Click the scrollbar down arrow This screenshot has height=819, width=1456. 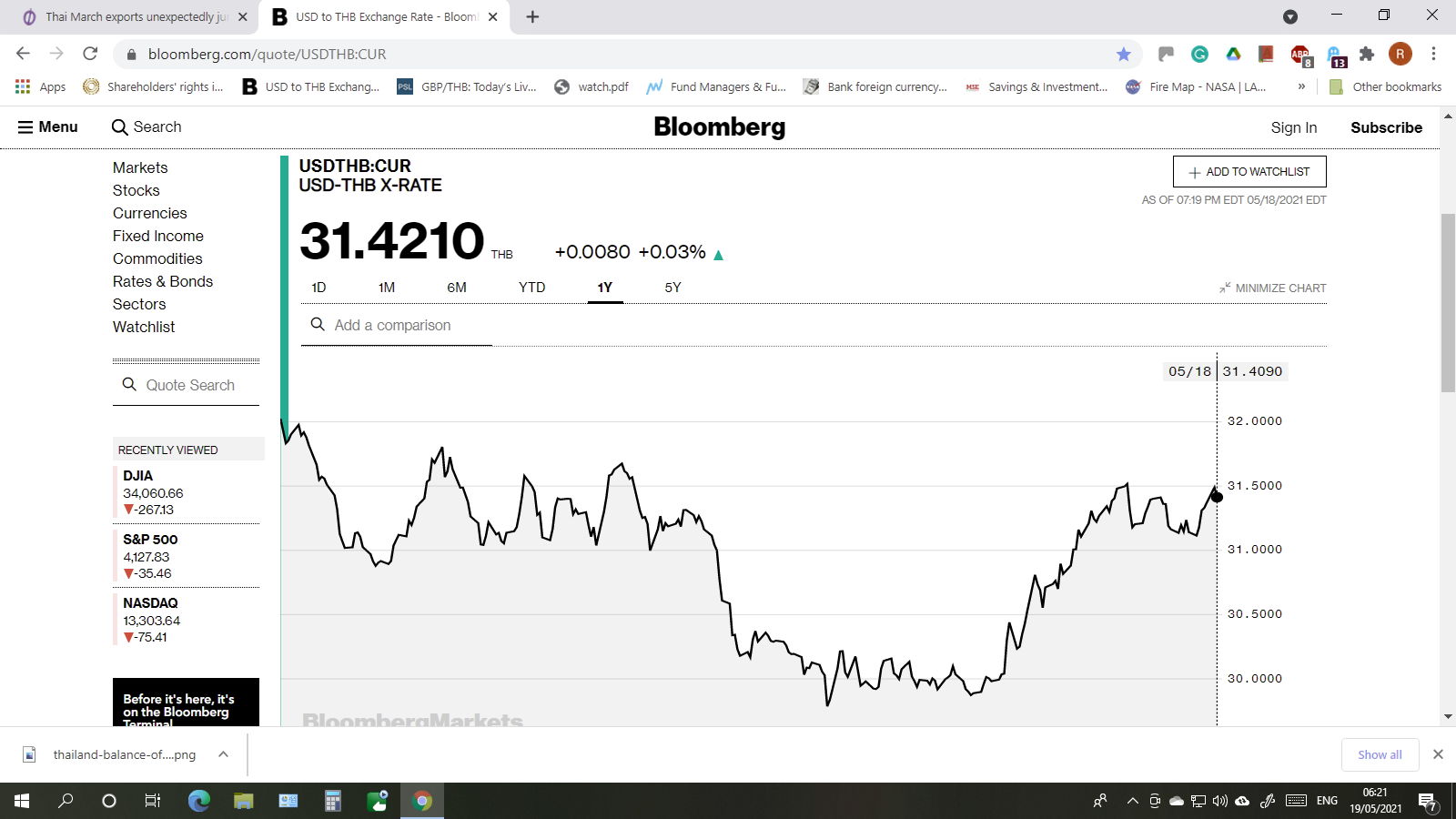coord(1448,717)
